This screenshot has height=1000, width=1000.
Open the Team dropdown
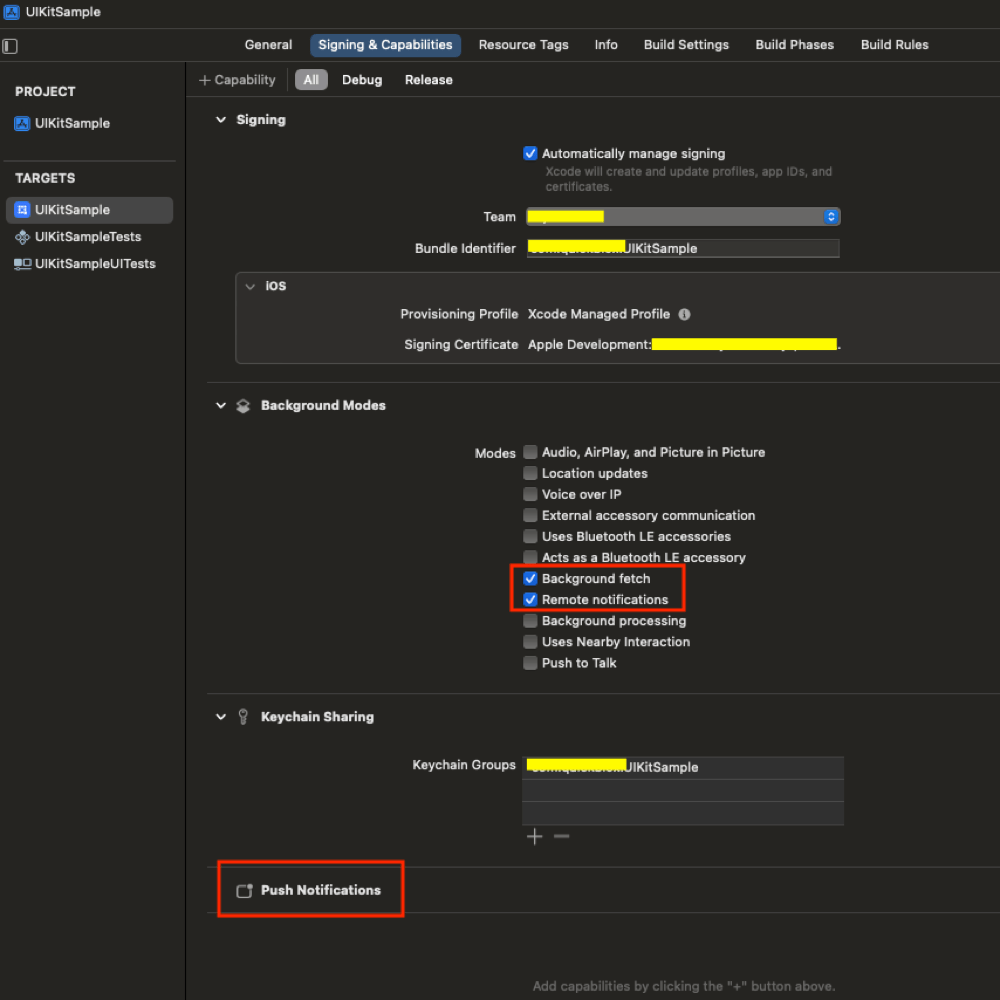click(x=683, y=217)
